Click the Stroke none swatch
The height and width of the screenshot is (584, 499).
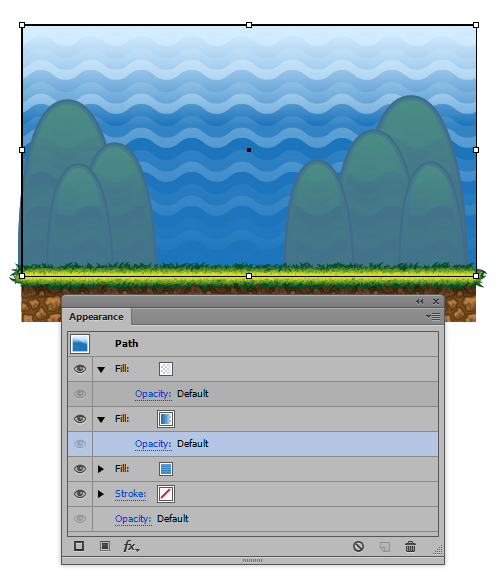point(166,494)
